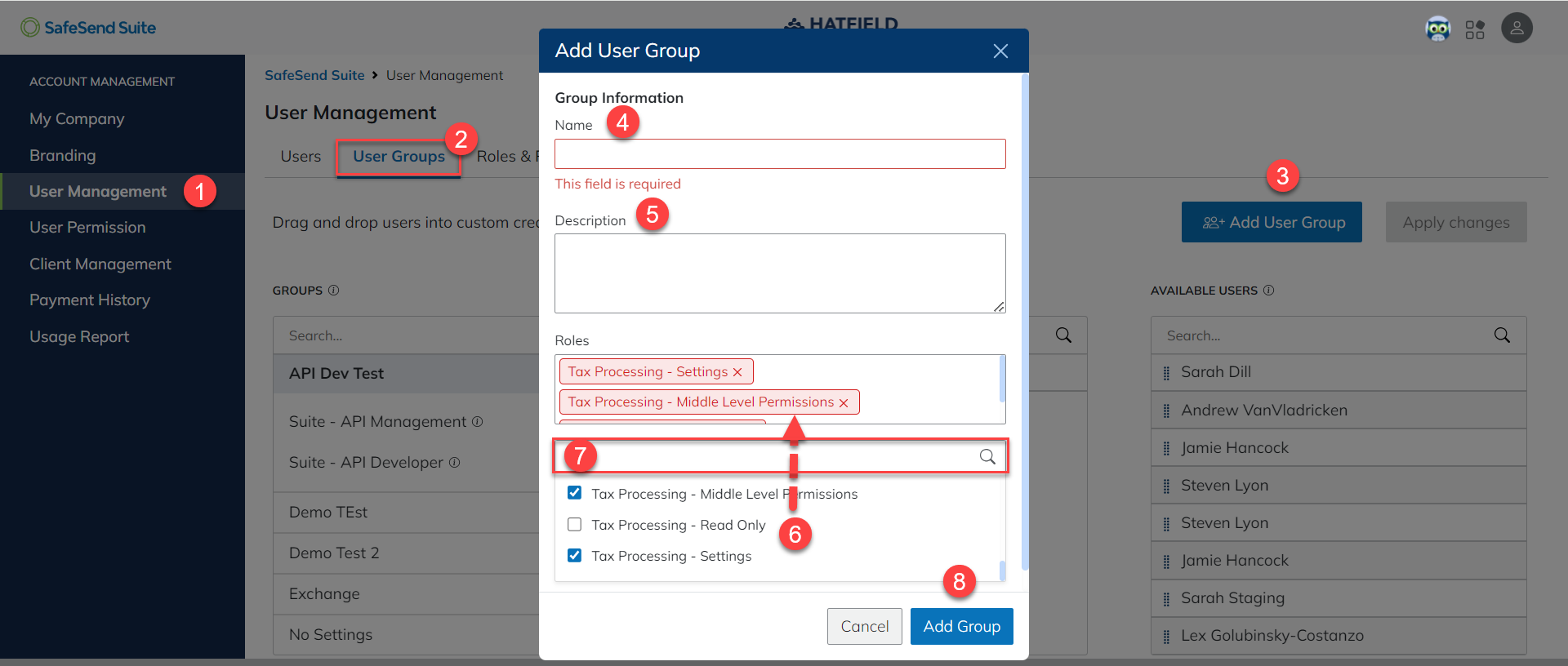This screenshot has height=666, width=1568.
Task: Grab the drag handle for Sarah Staging
Action: (x=1166, y=599)
